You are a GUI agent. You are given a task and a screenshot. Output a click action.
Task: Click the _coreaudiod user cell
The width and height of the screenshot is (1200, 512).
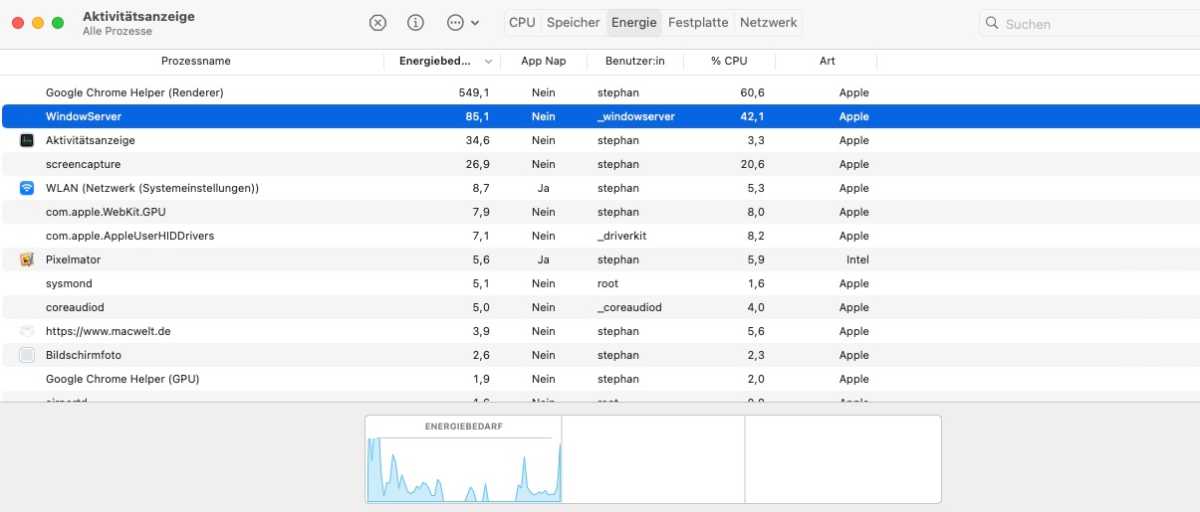tap(629, 307)
